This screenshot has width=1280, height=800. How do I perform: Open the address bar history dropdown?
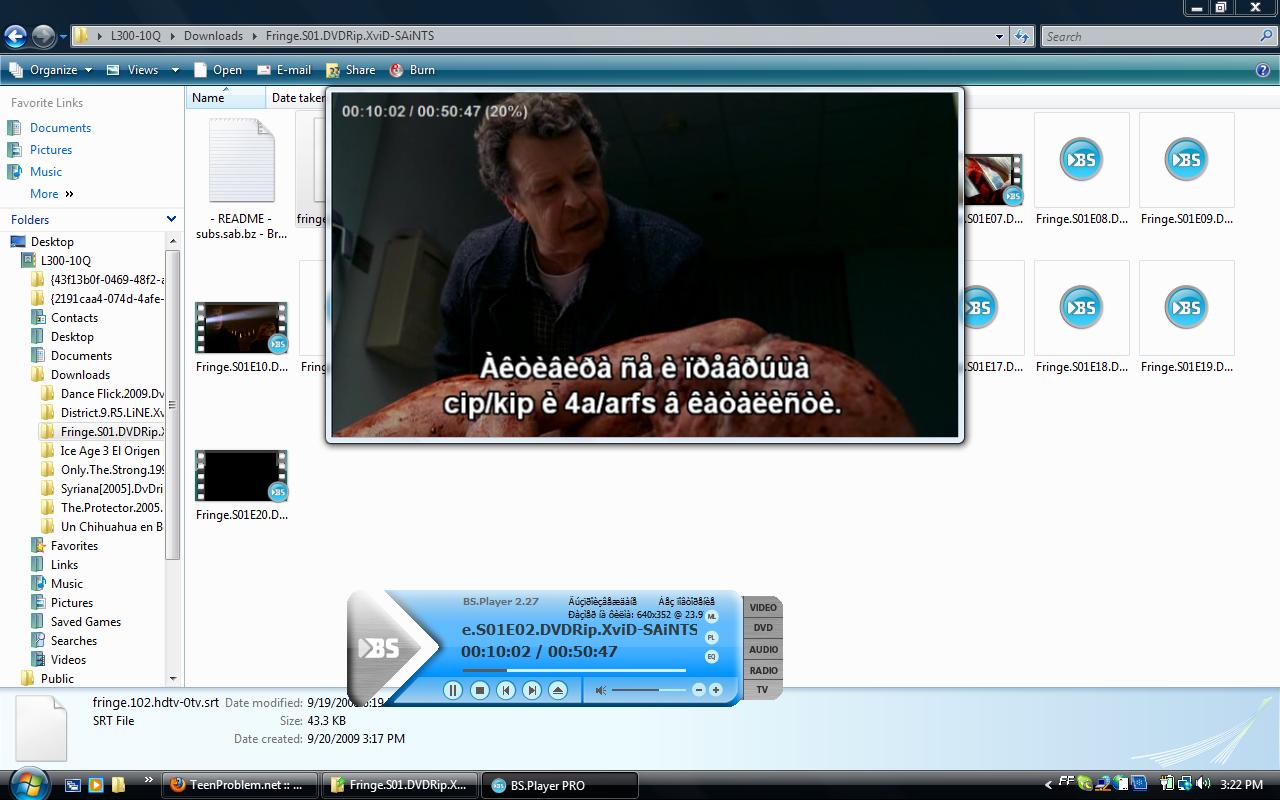[999, 36]
